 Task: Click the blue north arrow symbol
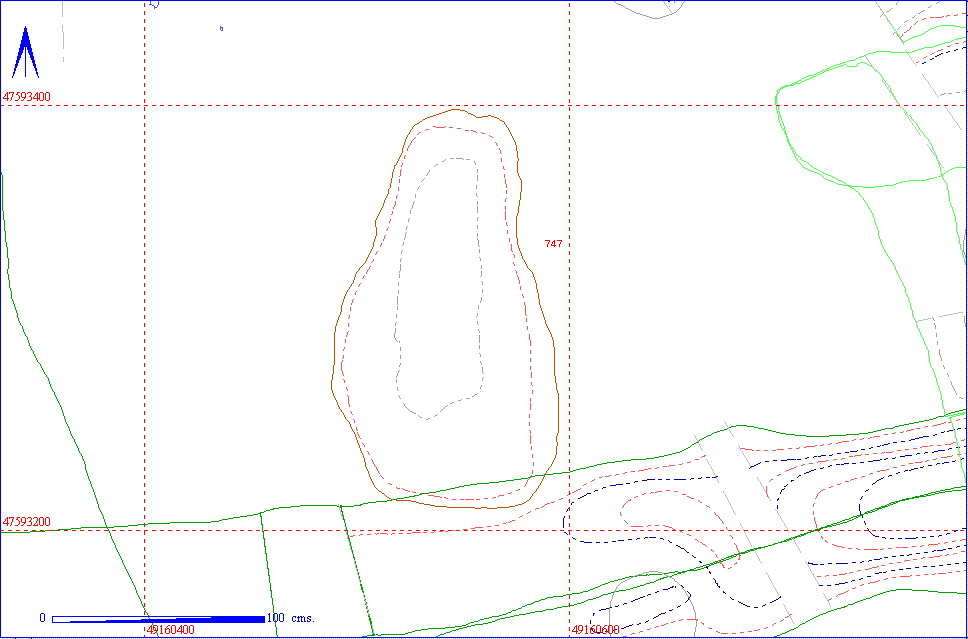pos(25,52)
